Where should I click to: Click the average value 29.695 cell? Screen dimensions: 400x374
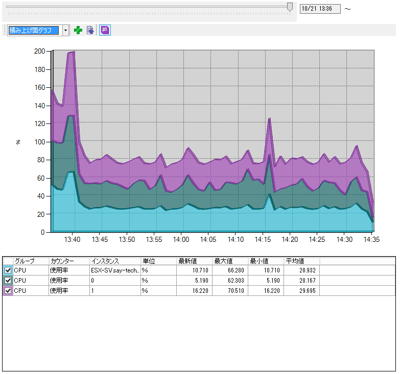302,291
